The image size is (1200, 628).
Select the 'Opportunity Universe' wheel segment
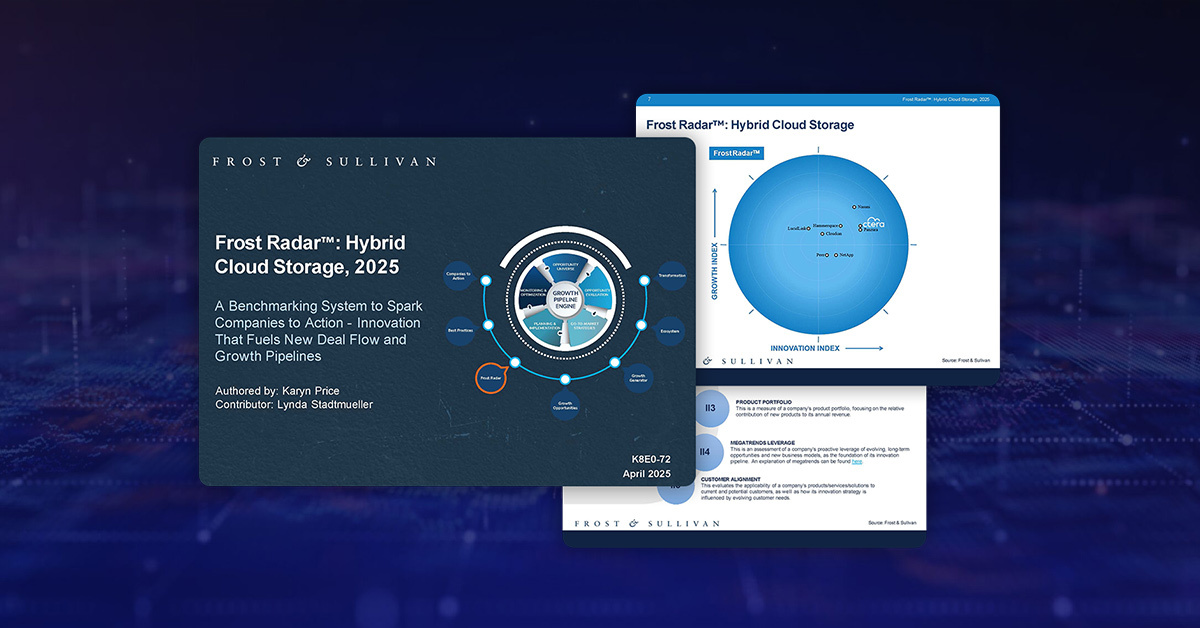pos(565,268)
